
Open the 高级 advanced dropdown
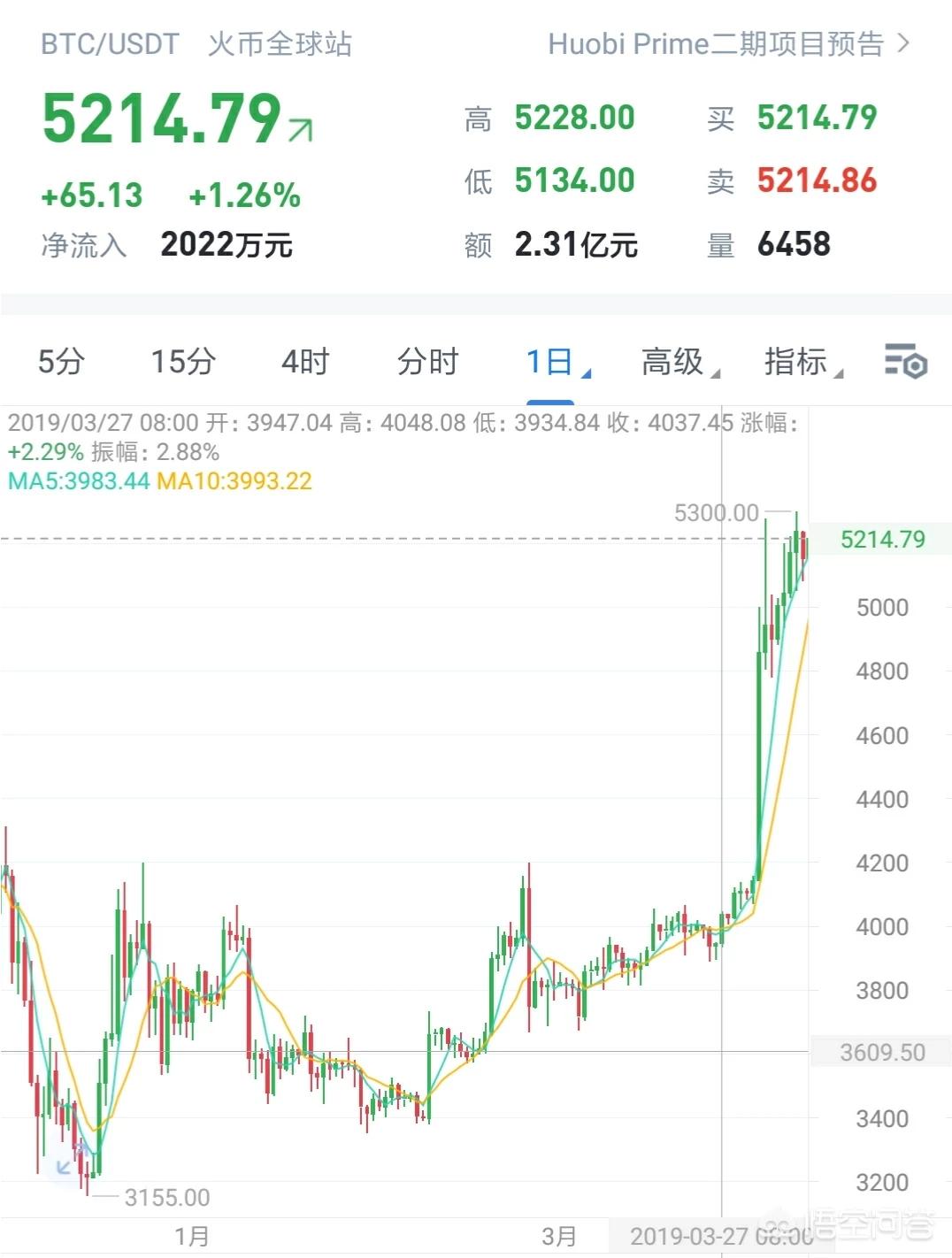680,361
